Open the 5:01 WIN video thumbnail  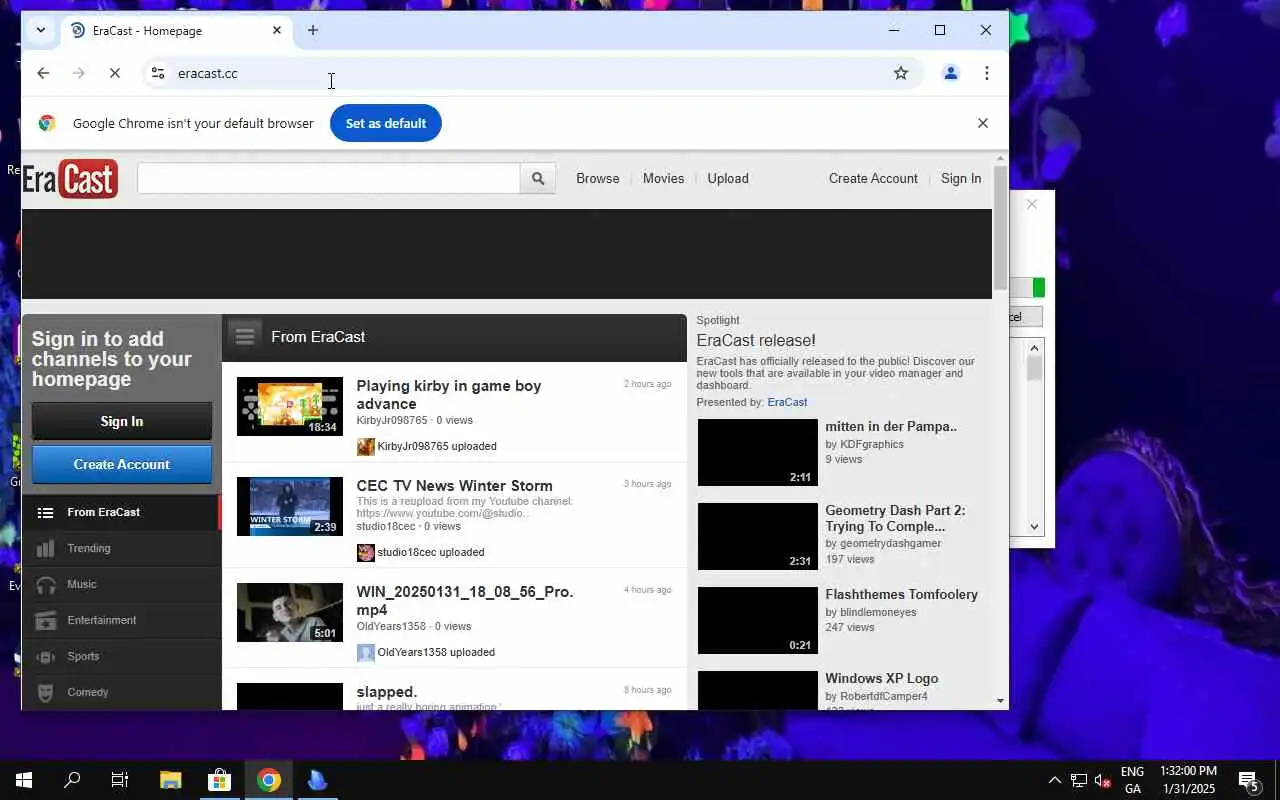[x=290, y=612]
